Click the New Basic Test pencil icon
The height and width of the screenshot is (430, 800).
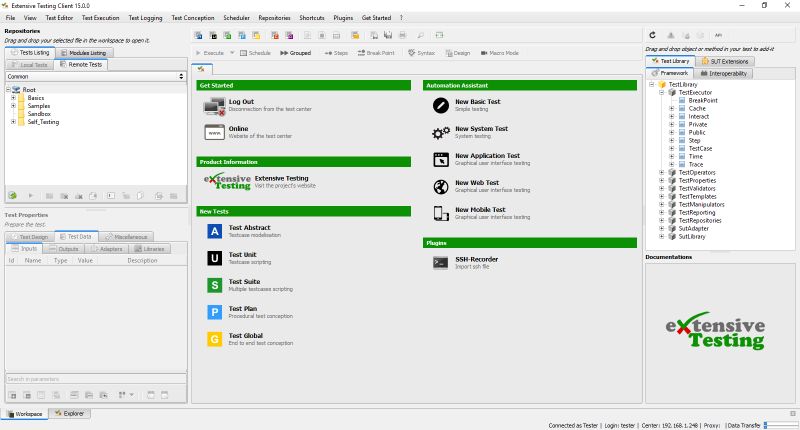pos(441,105)
